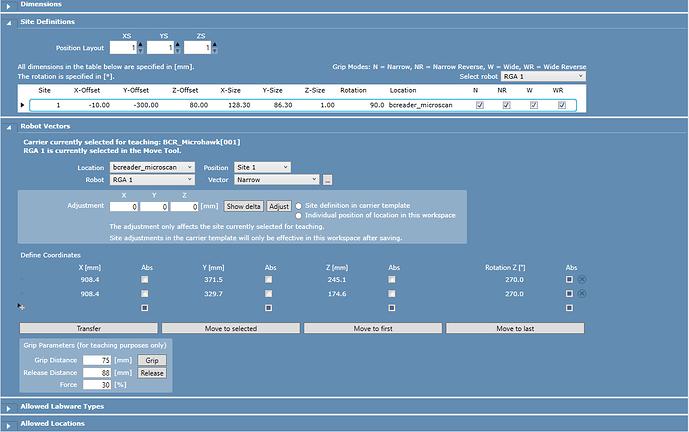Viewport: 689px width, 432px height.
Task: Enable Y Abs for the 371.5 row
Action: pyautogui.click(x=268, y=280)
